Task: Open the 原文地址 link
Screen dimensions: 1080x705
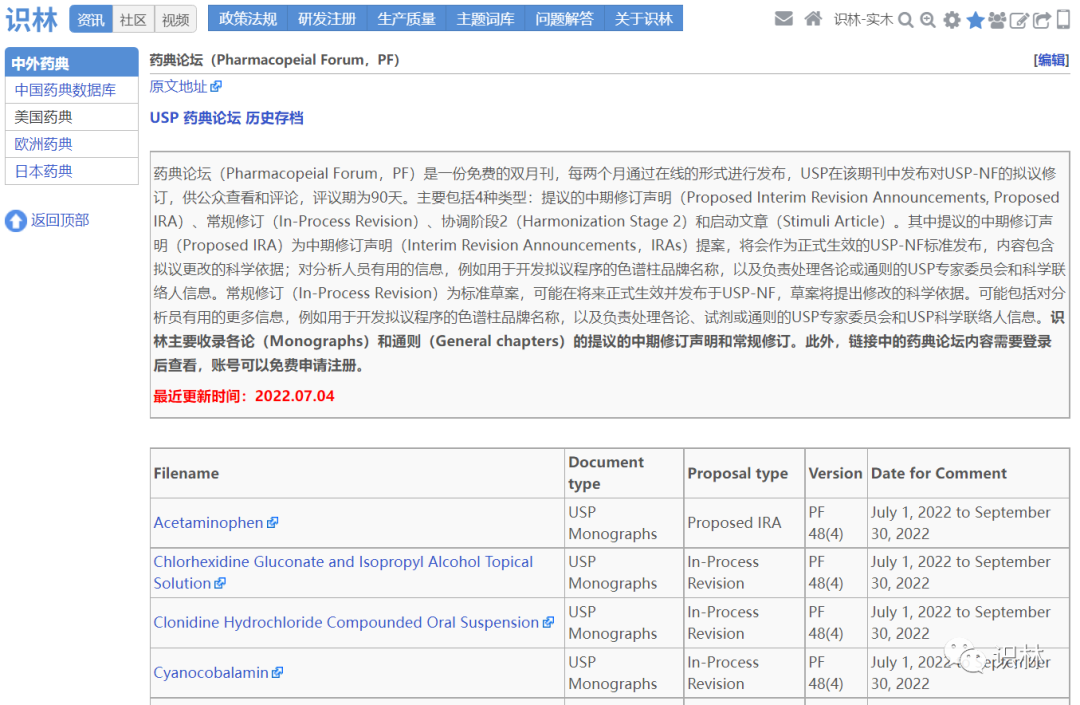Action: 178,86
